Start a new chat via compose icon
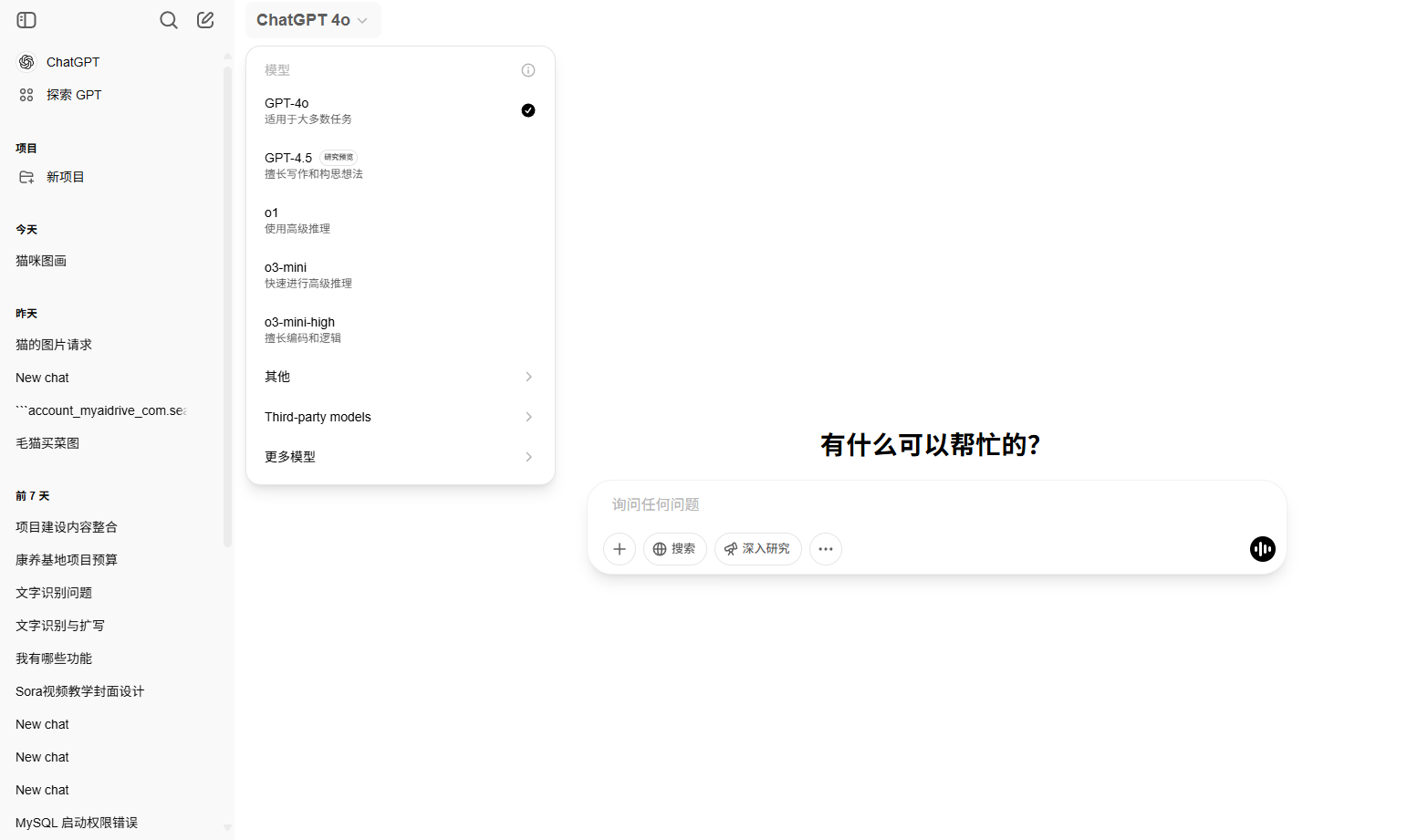This screenshot has width=1428, height=840. click(204, 19)
